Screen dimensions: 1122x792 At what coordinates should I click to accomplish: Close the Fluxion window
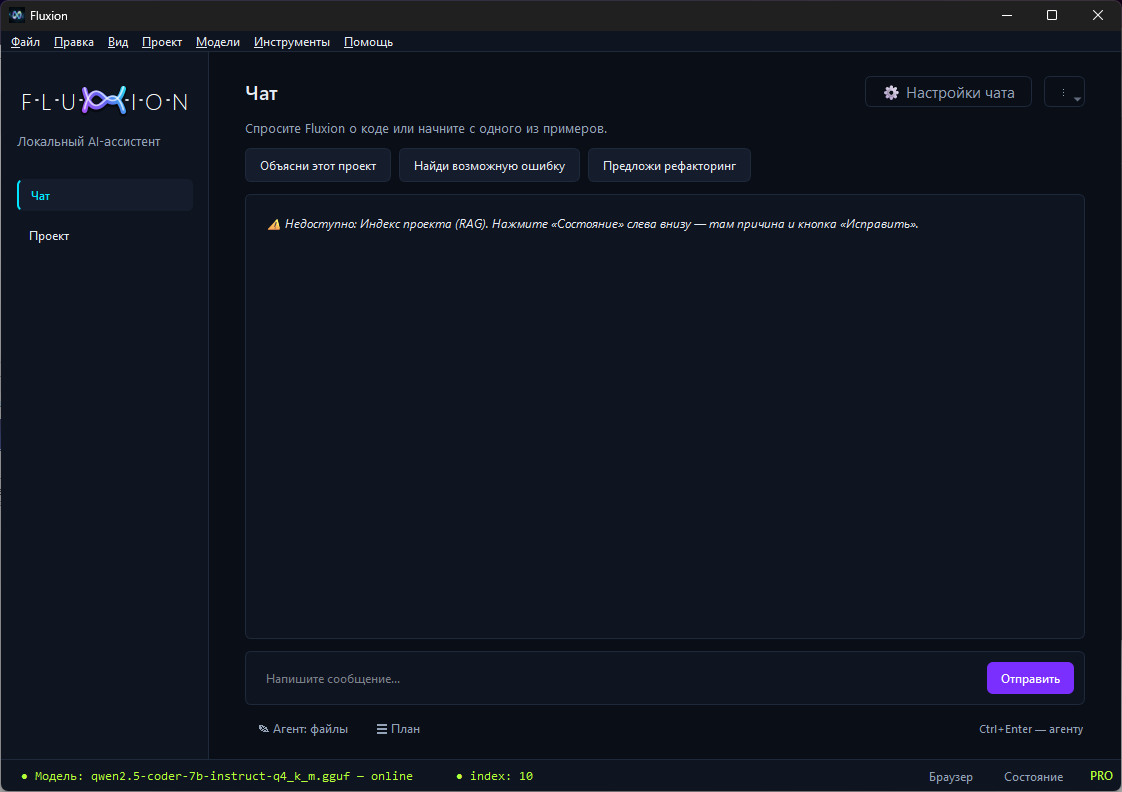[x=1098, y=15]
